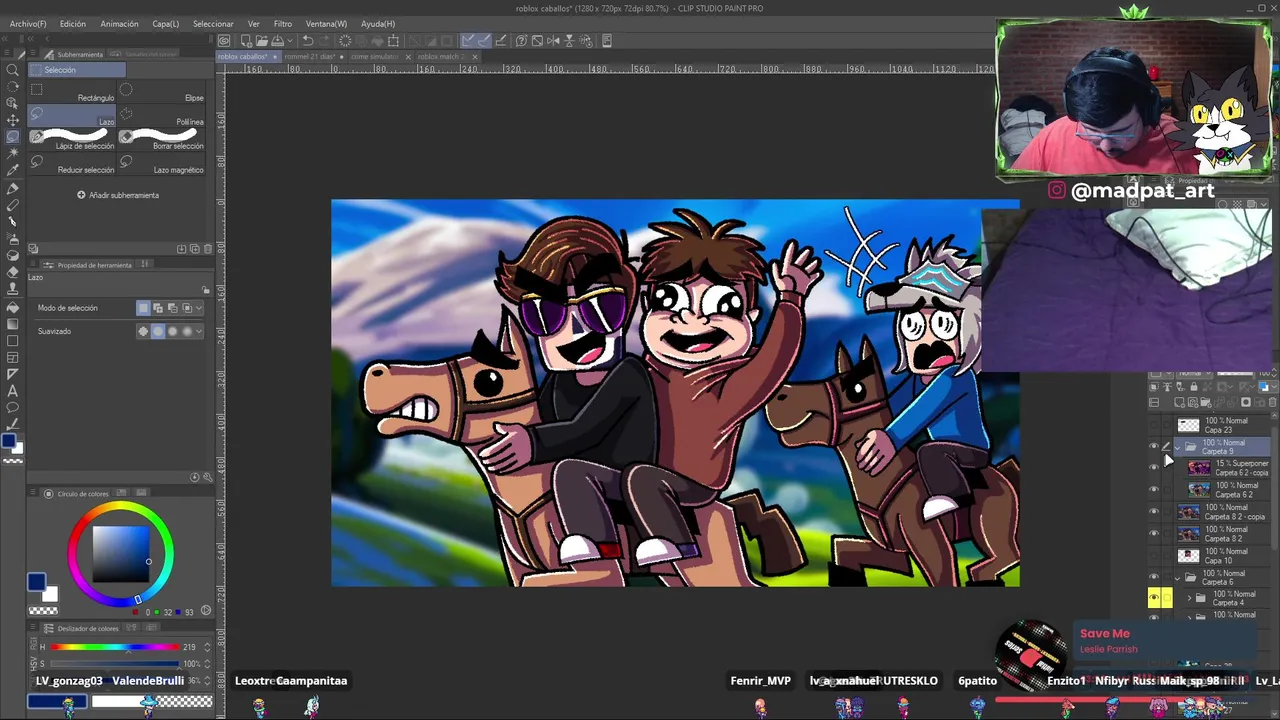
Task: Open the Animación menu
Action: coord(119,23)
